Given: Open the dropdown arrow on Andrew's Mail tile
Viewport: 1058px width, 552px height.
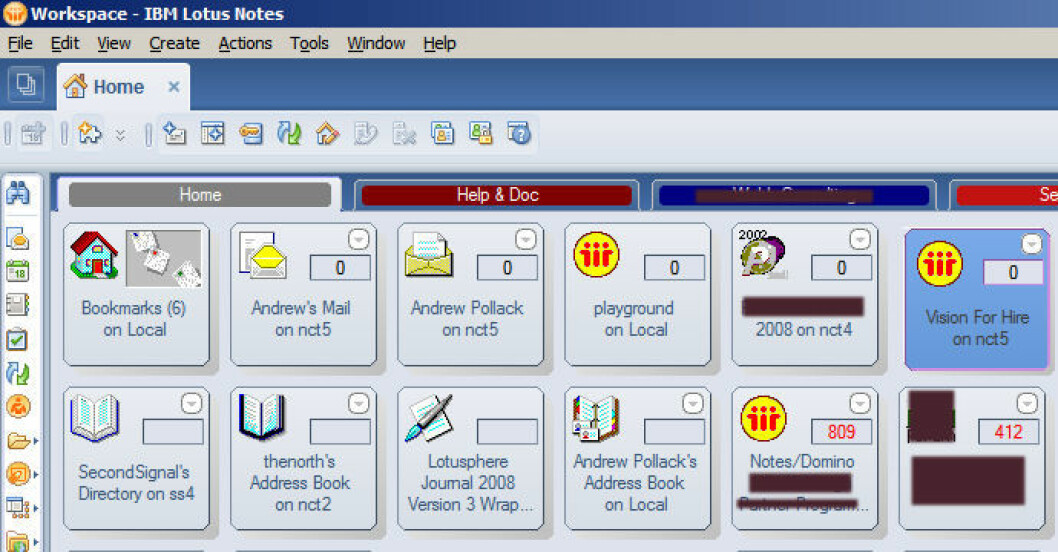Looking at the screenshot, I should pos(358,239).
